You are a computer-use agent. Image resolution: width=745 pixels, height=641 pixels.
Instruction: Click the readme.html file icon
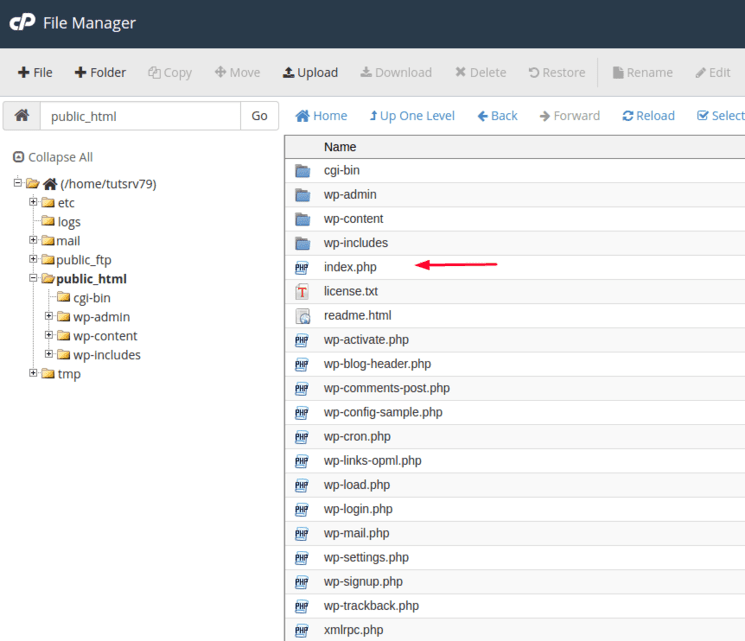click(x=302, y=316)
